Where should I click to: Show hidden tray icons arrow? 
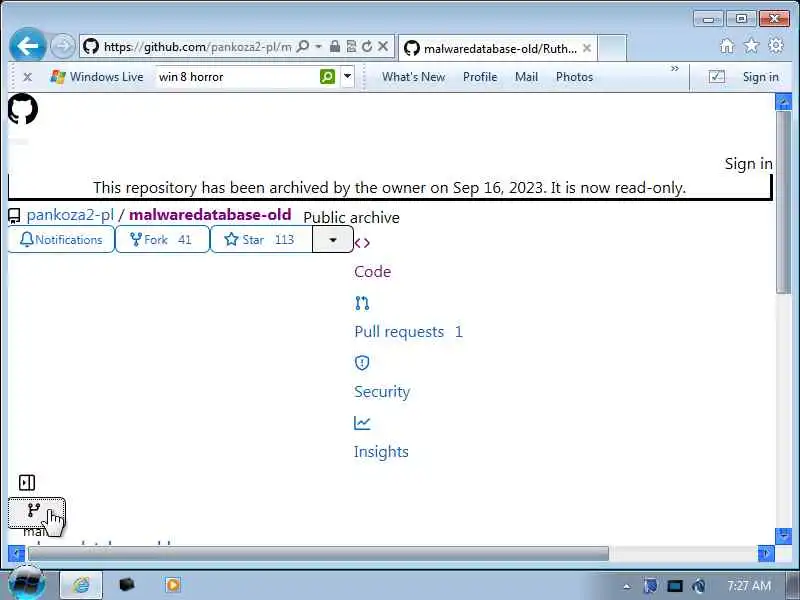coord(627,586)
